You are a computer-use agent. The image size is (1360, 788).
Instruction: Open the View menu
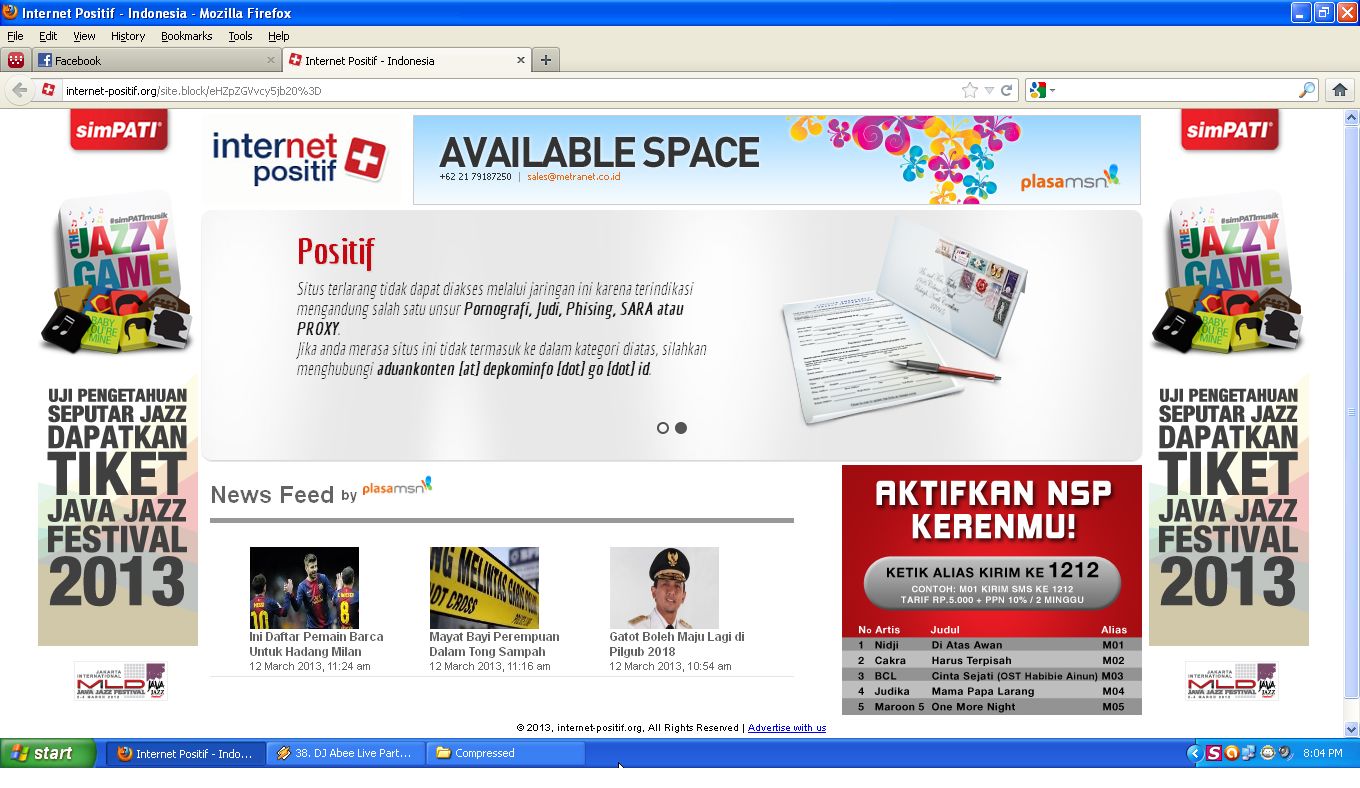[84, 36]
